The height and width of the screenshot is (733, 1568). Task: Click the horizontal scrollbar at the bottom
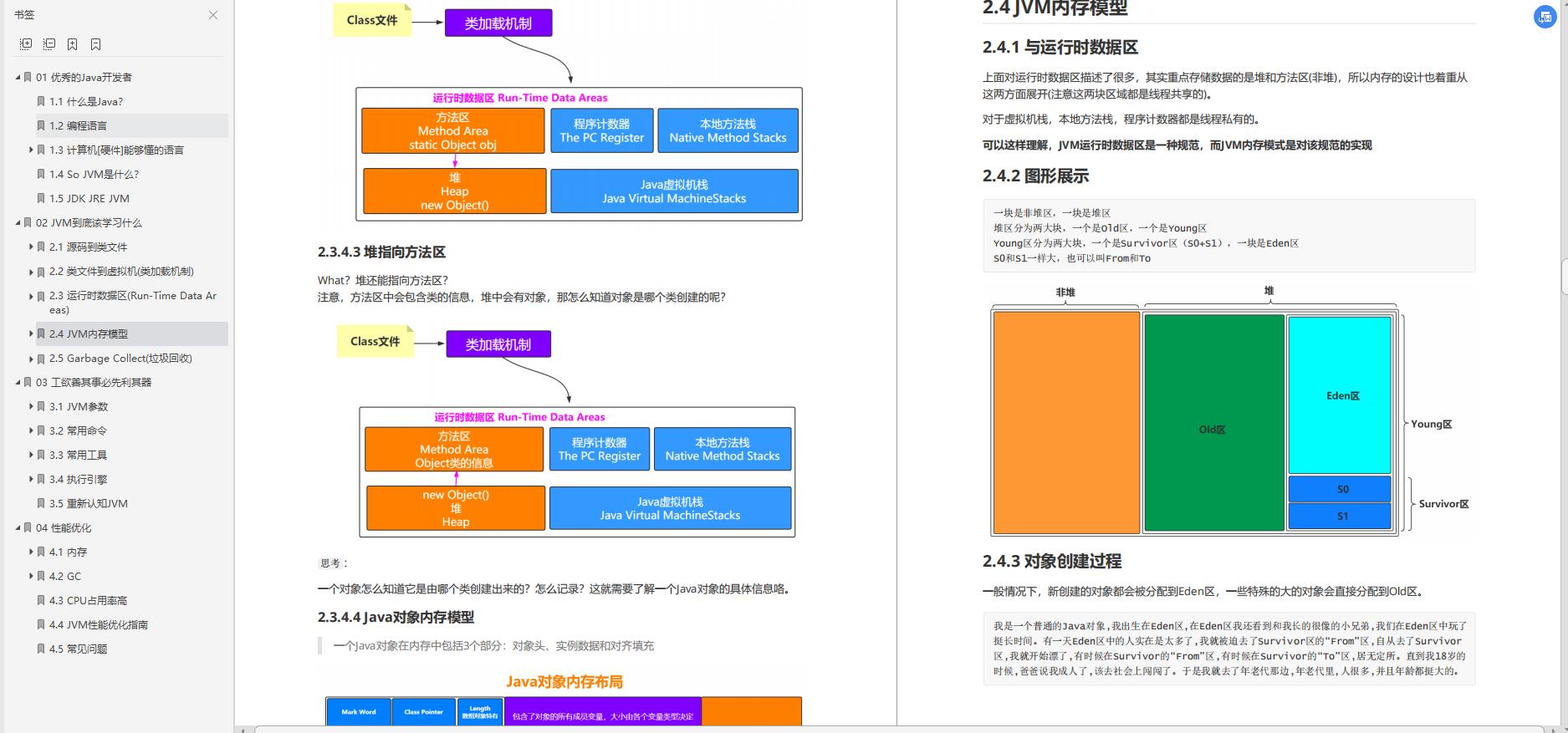(899, 730)
